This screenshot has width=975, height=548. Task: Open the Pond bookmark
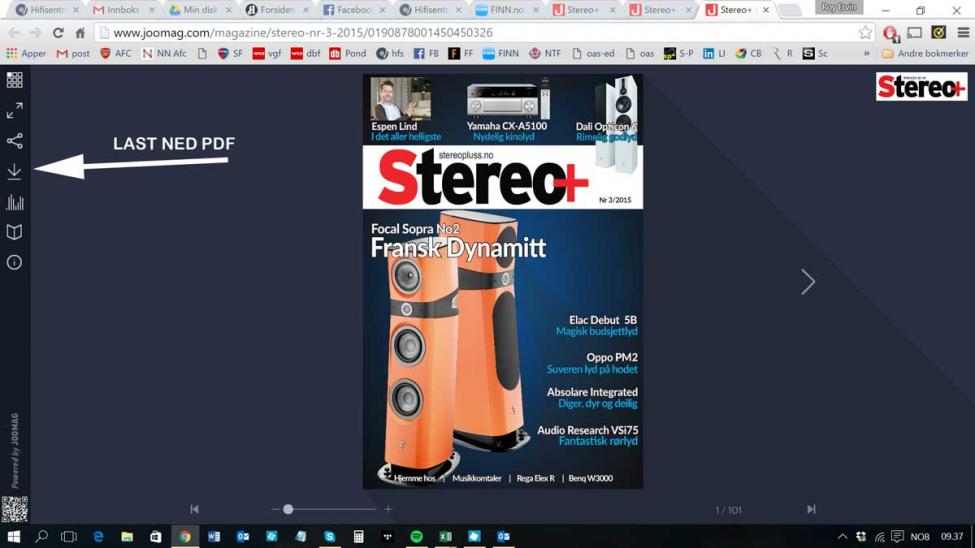pos(348,53)
